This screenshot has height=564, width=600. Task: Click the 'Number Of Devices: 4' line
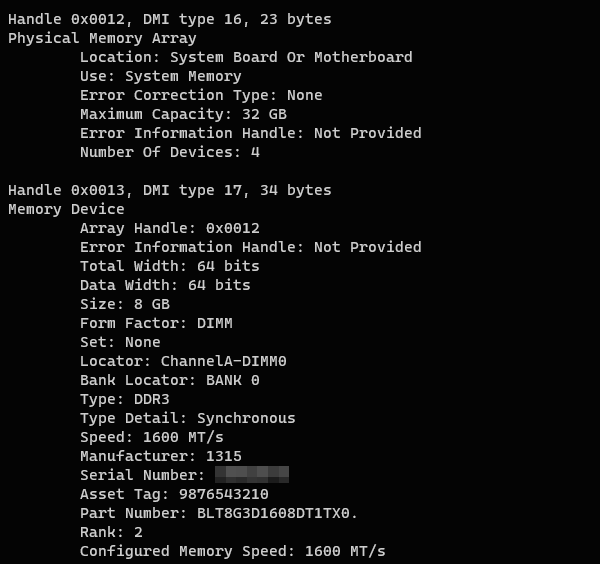point(169,152)
